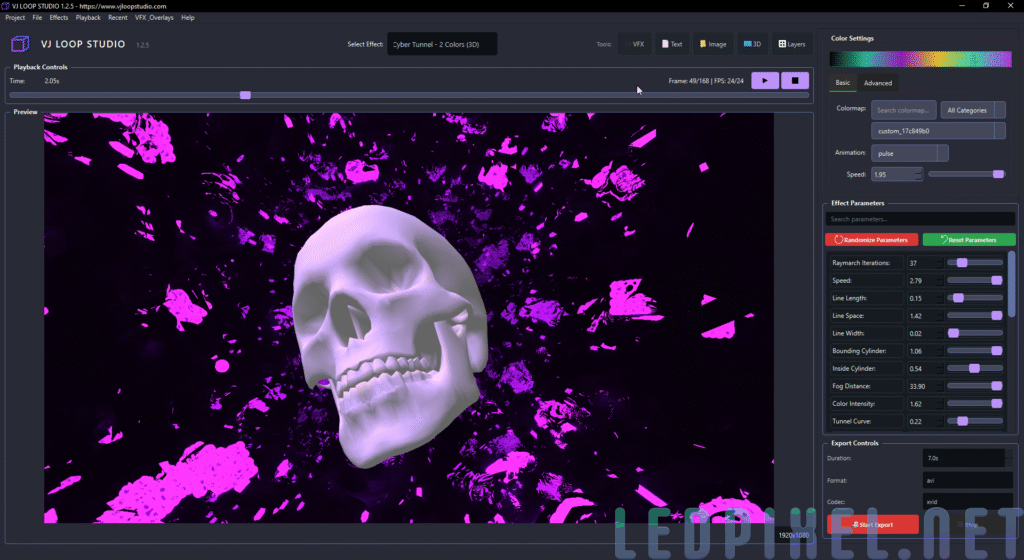
Task: Open the Effects menu
Action: tap(58, 18)
